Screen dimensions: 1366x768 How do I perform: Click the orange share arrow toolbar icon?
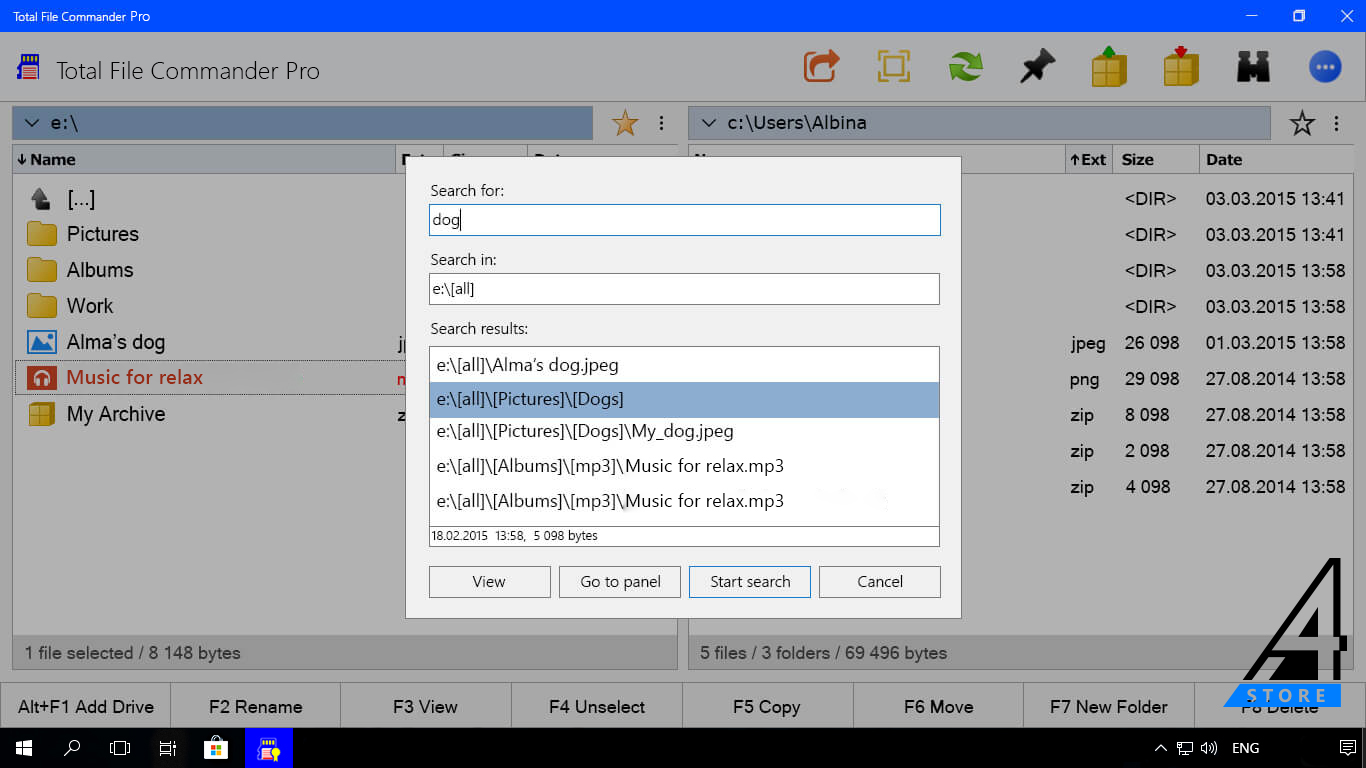tap(821, 67)
